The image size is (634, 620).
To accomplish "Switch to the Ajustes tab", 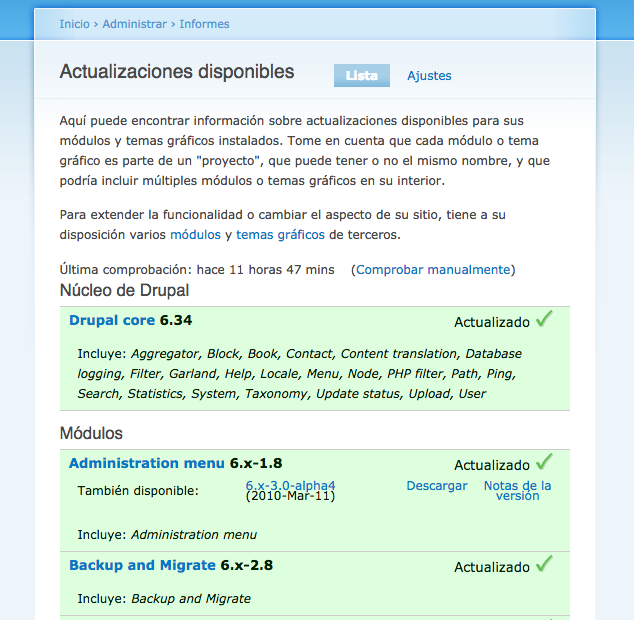I will [x=429, y=76].
